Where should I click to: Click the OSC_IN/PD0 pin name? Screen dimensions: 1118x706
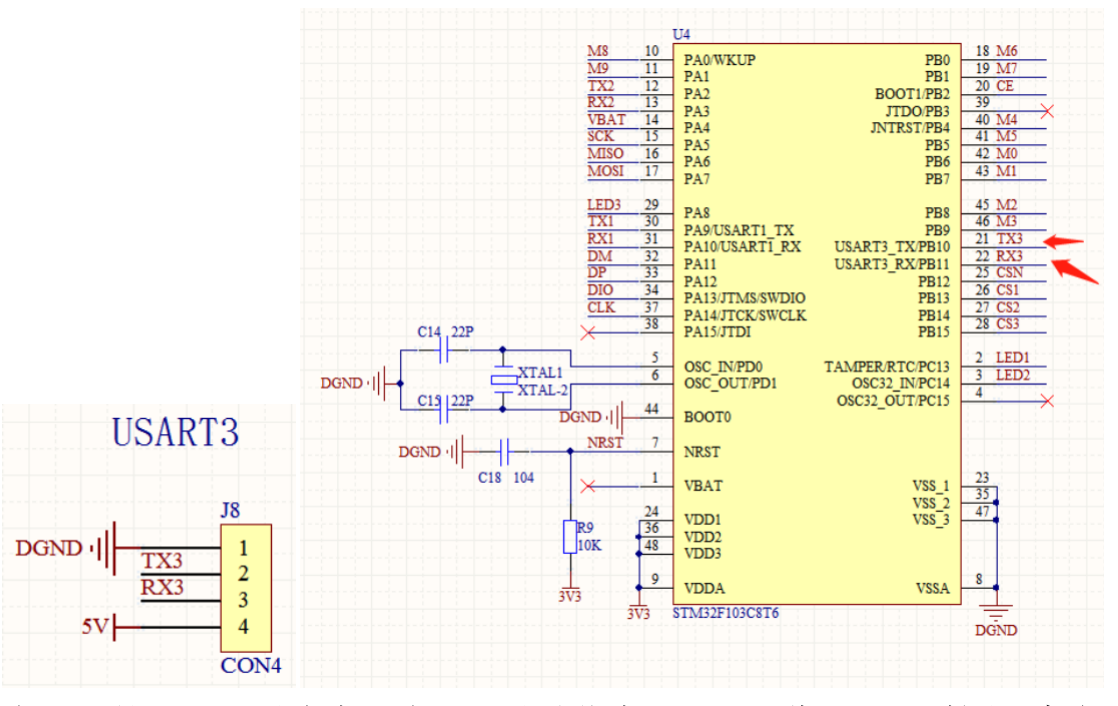[723, 367]
